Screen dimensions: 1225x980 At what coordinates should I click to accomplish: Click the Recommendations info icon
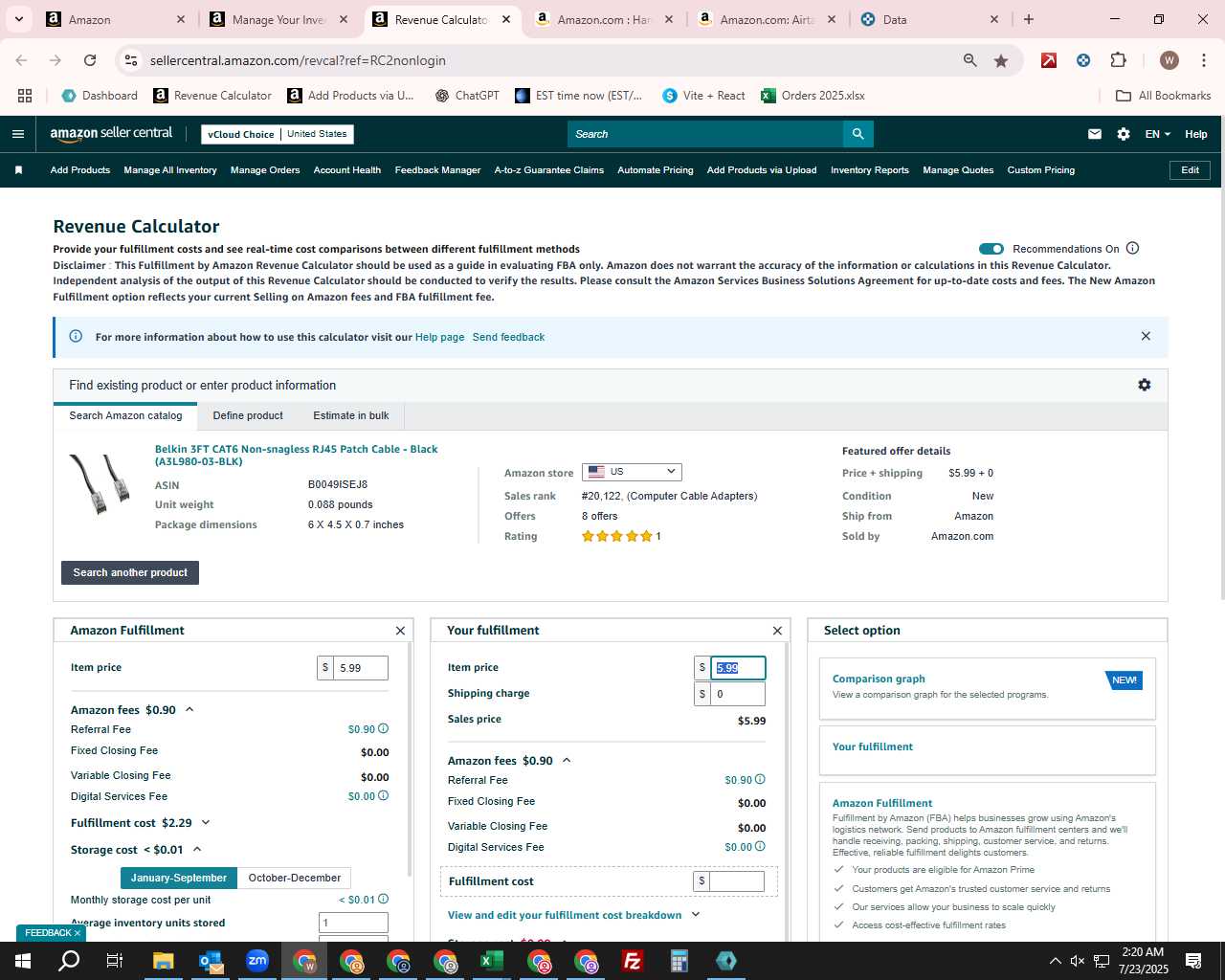1133,249
